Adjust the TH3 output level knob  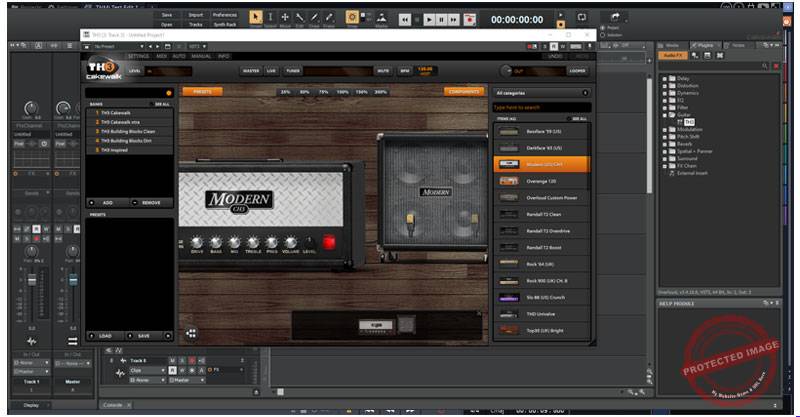pyautogui.click(x=506, y=71)
